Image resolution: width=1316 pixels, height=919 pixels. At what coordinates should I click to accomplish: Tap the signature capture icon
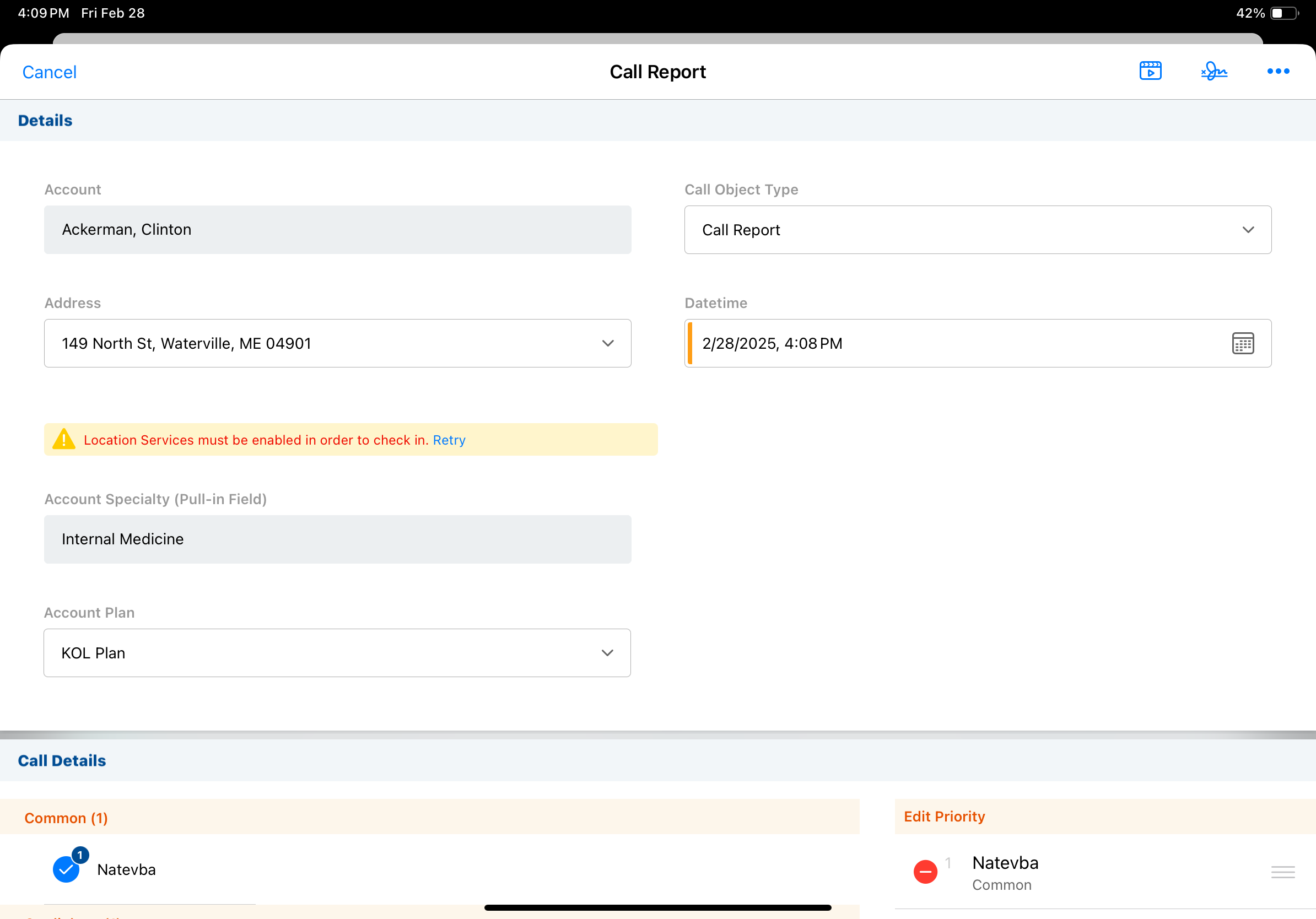click(1214, 71)
